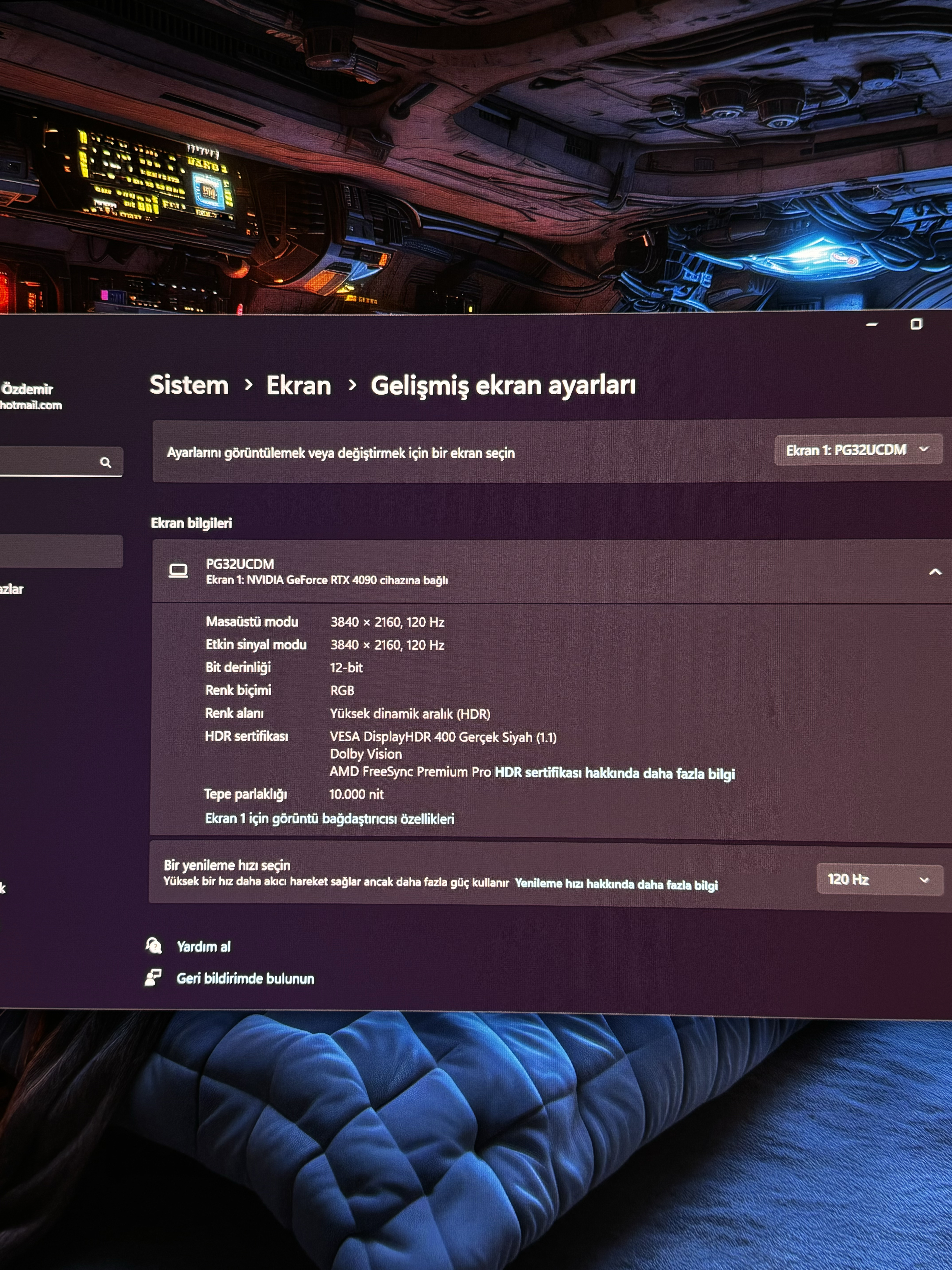The height and width of the screenshot is (1270, 952).
Task: Click Yüksek dinamik aralık (HDR) value
Action: 410,714
